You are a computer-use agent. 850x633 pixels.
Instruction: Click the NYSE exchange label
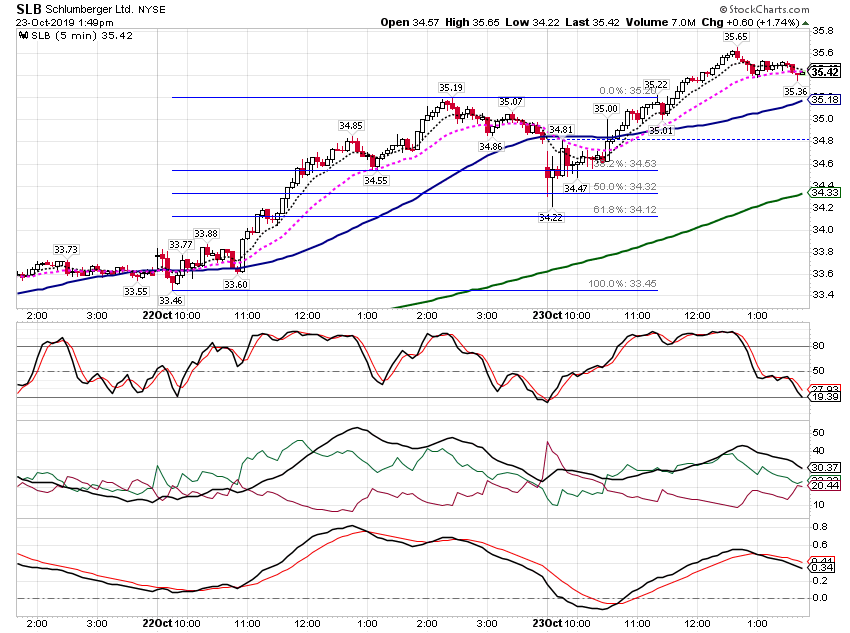152,9
